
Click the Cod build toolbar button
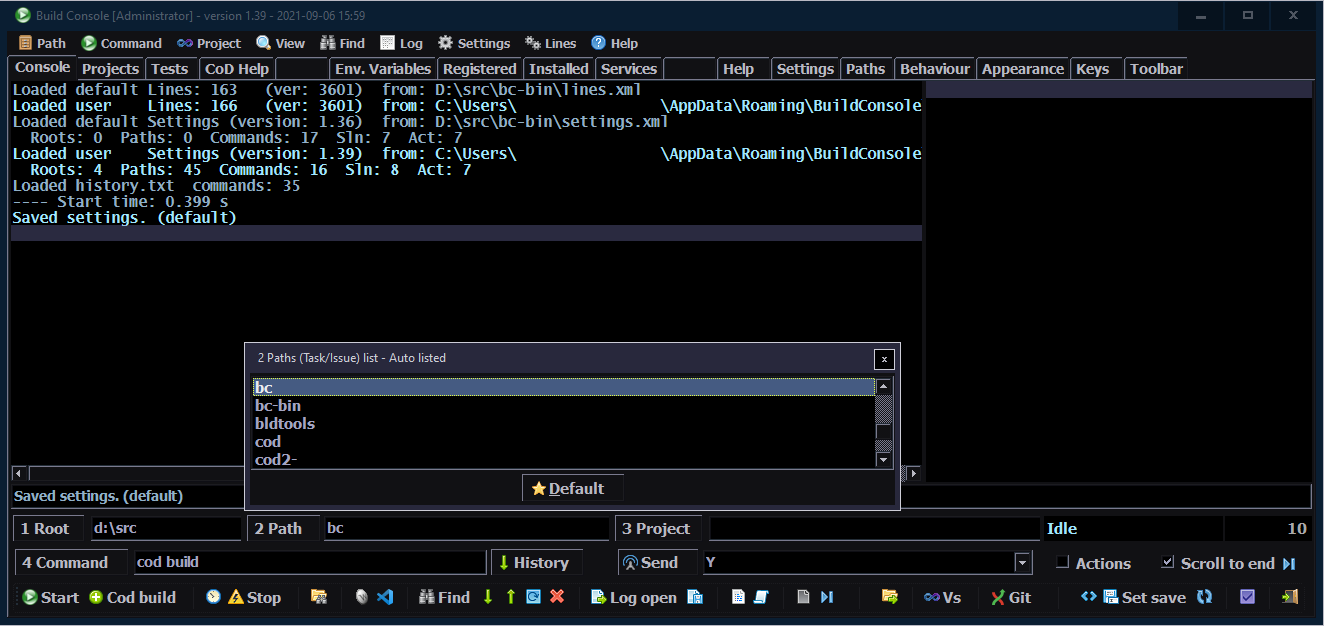click(132, 597)
